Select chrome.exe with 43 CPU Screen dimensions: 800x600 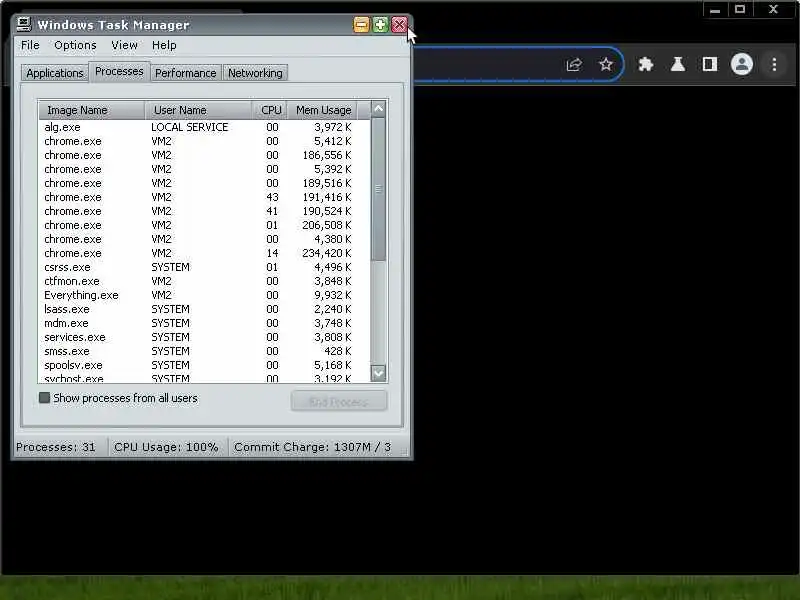tap(205, 197)
